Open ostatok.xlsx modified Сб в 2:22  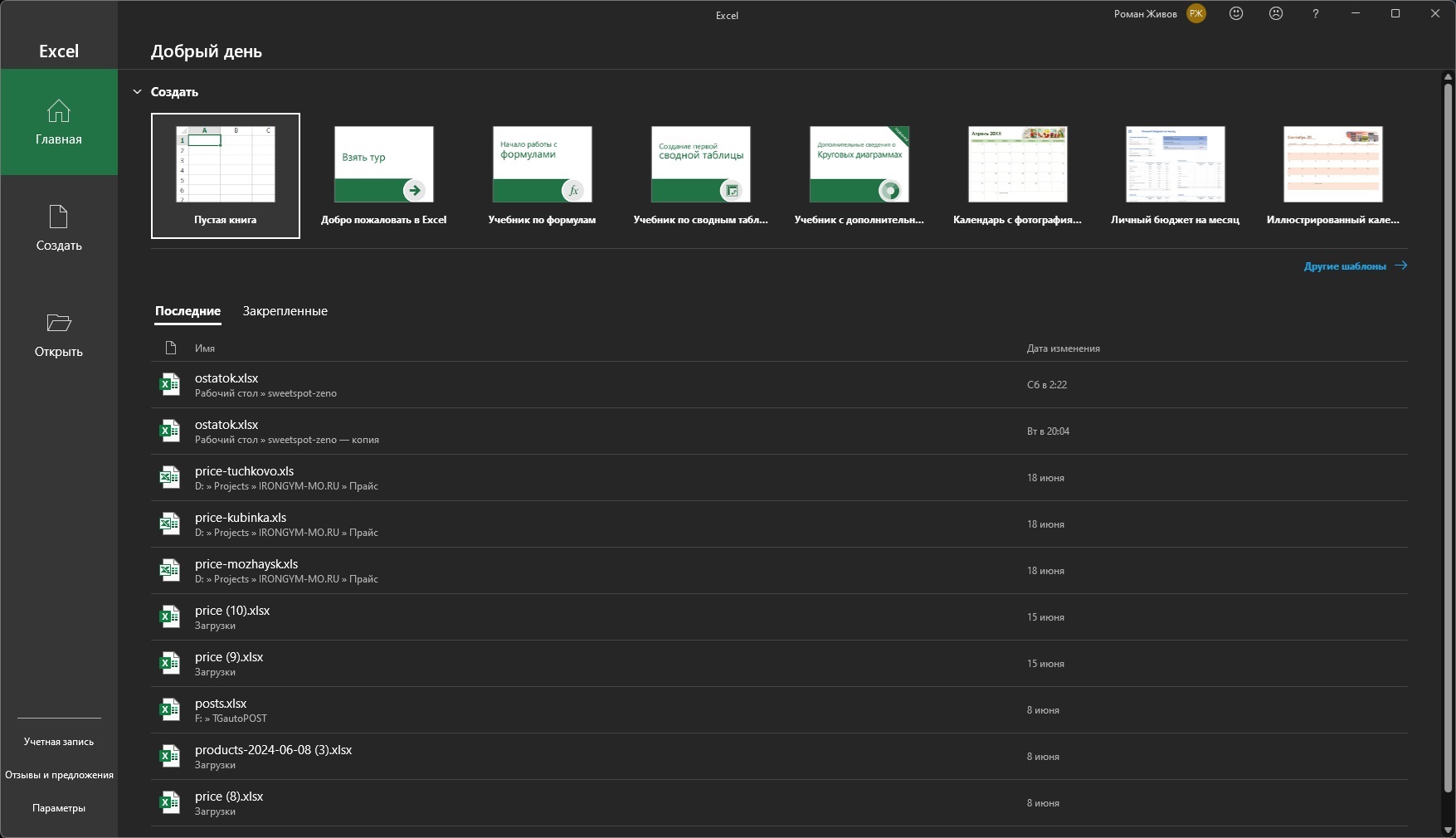pyautogui.click(x=779, y=385)
